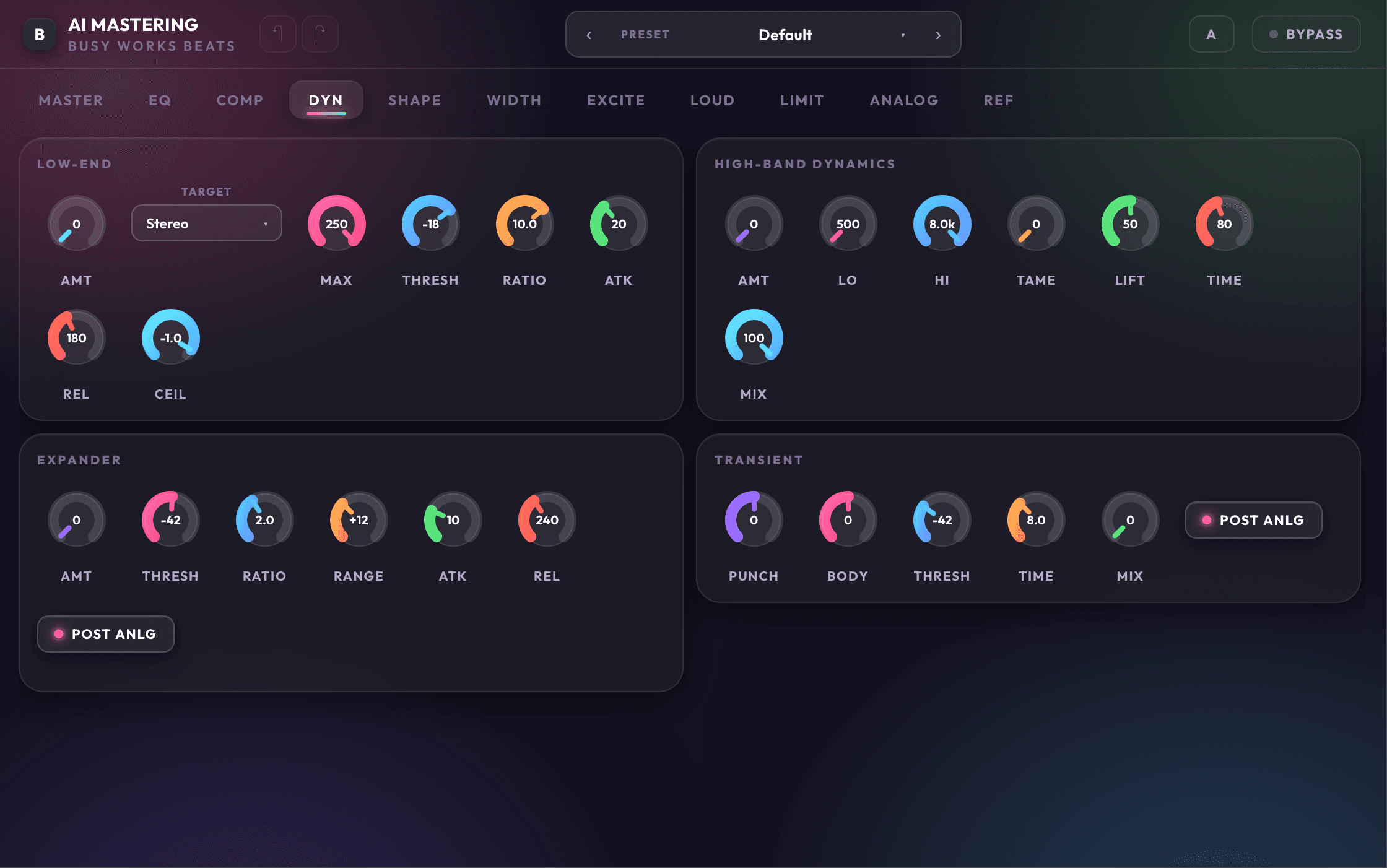Image resolution: width=1387 pixels, height=868 pixels.
Task: Click the High-Band Lift knob
Action: tap(1131, 224)
